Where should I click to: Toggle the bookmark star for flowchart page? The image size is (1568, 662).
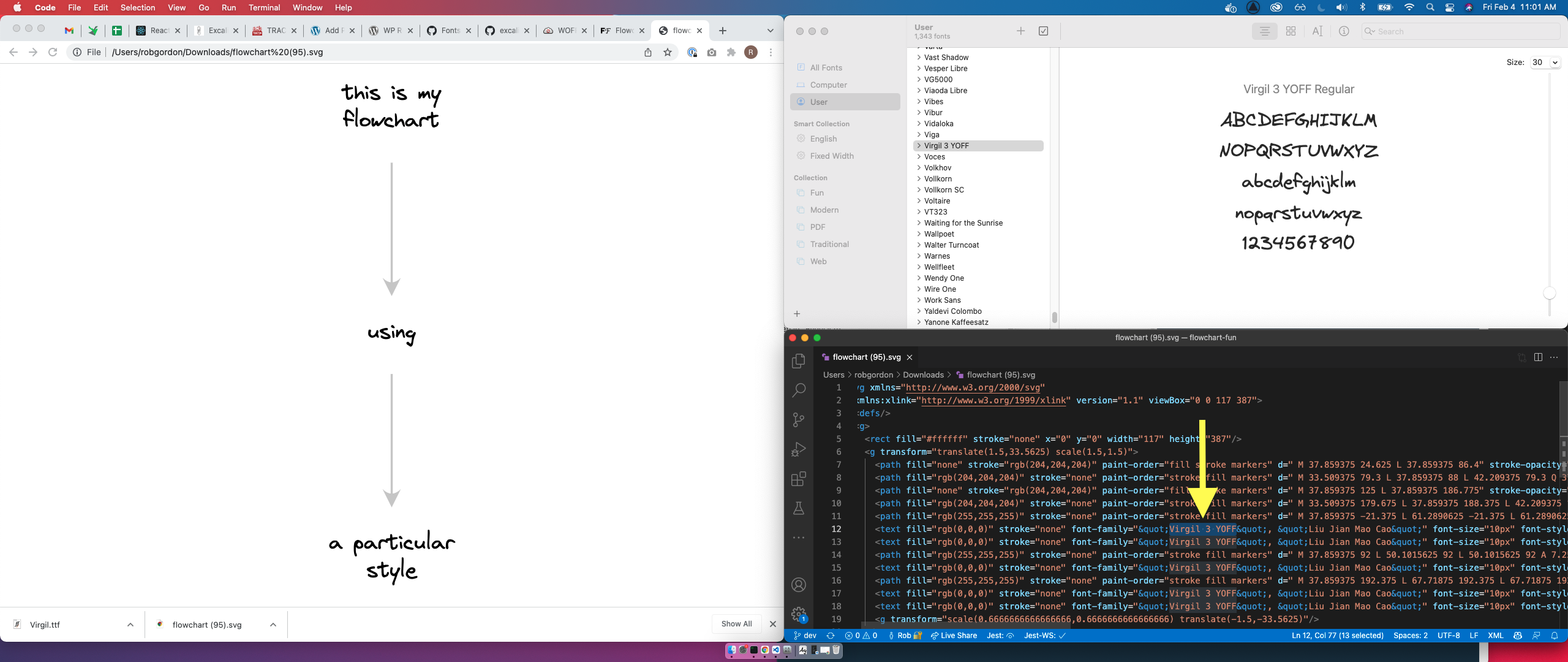pos(666,53)
